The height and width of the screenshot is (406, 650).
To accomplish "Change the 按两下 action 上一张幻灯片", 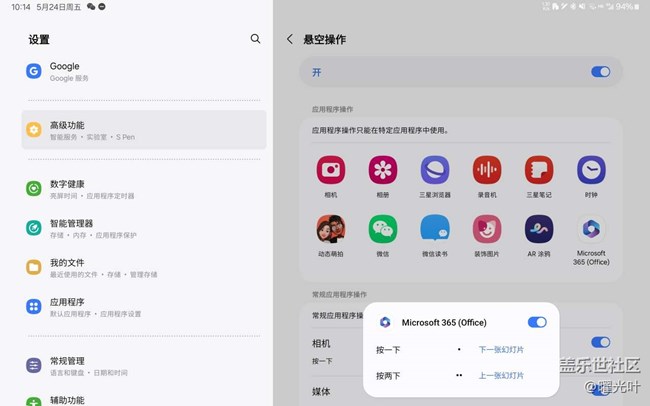I will (501, 376).
